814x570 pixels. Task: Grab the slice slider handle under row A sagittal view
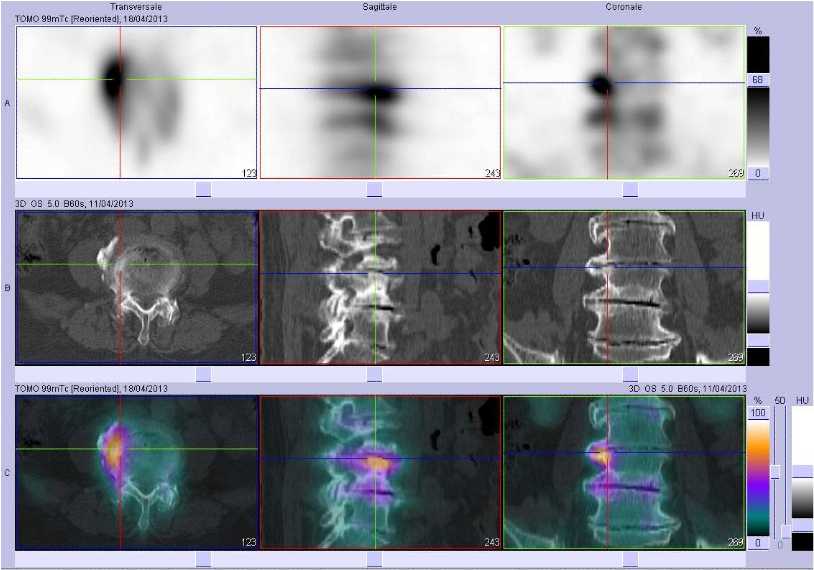point(374,189)
